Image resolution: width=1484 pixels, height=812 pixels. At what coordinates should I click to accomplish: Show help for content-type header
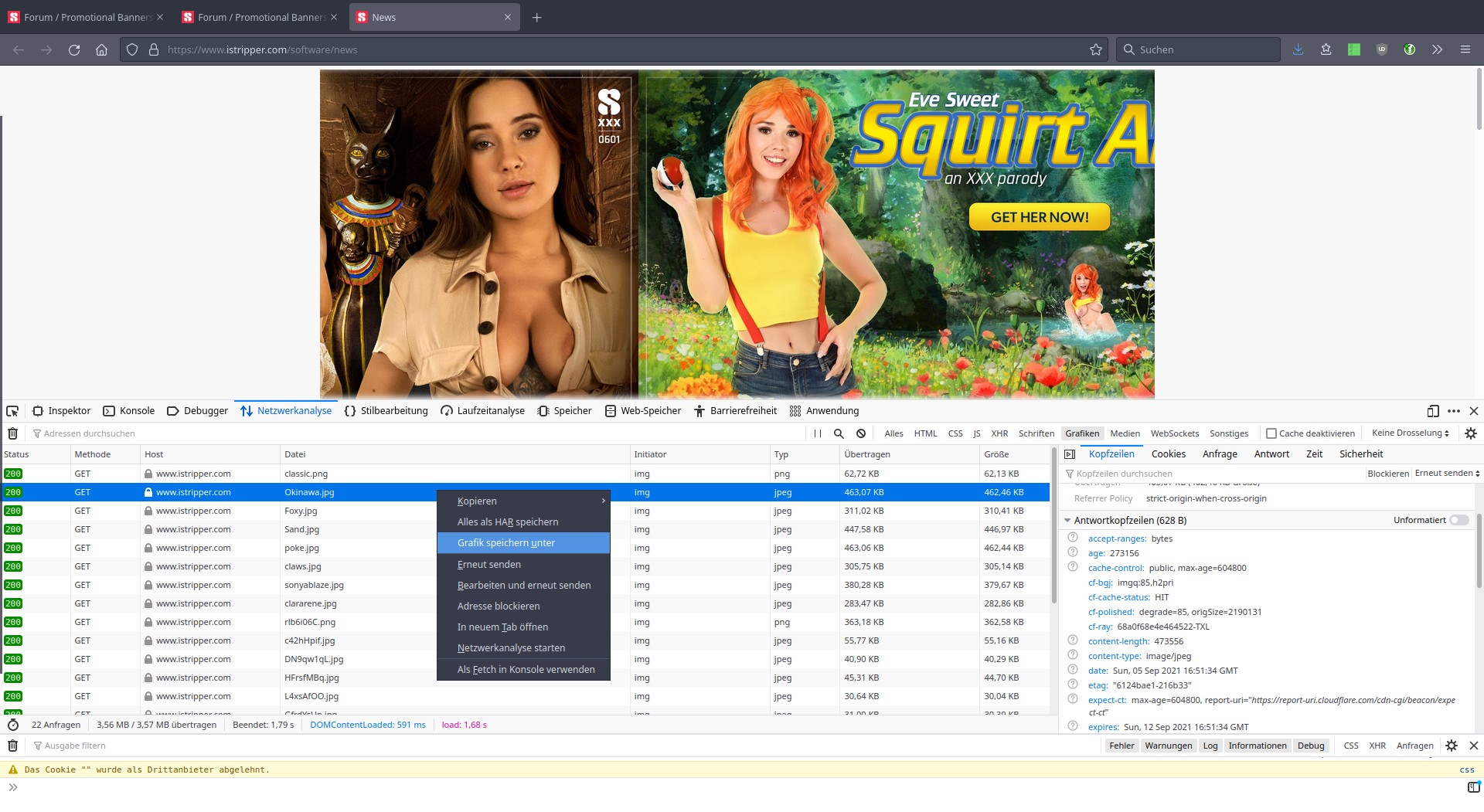tap(1072, 655)
